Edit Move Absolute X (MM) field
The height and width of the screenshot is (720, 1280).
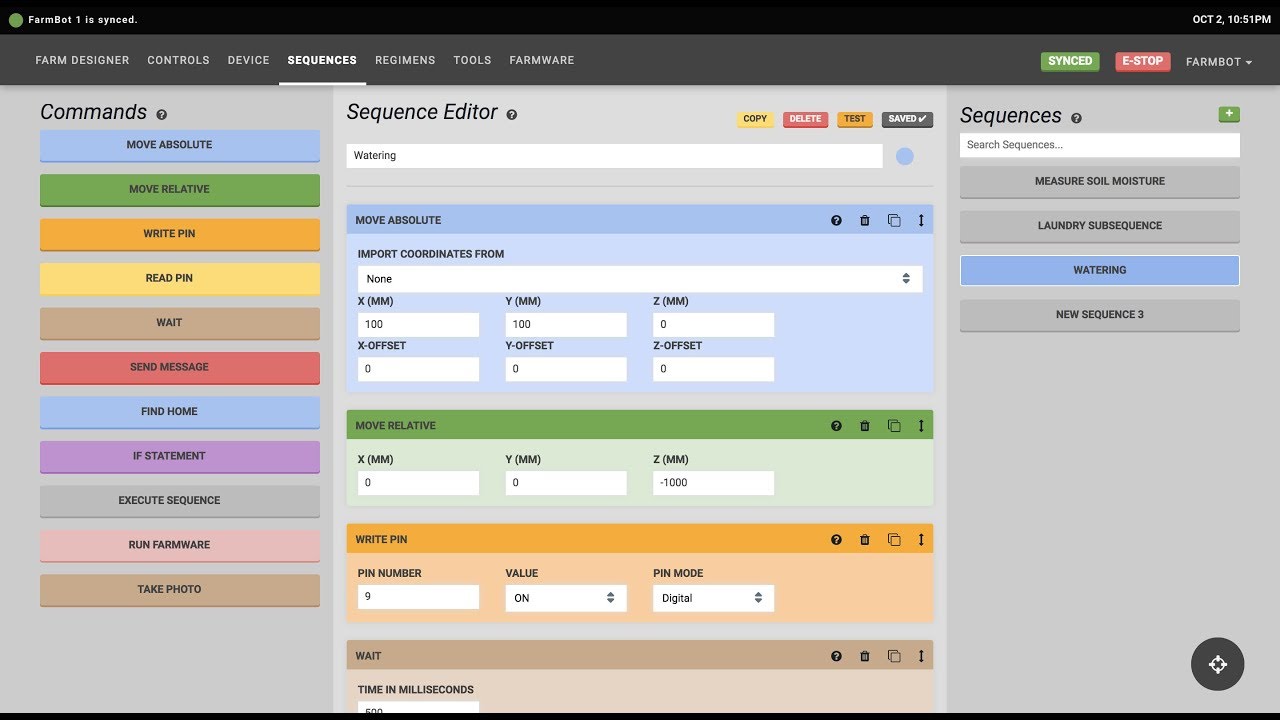pyautogui.click(x=418, y=324)
